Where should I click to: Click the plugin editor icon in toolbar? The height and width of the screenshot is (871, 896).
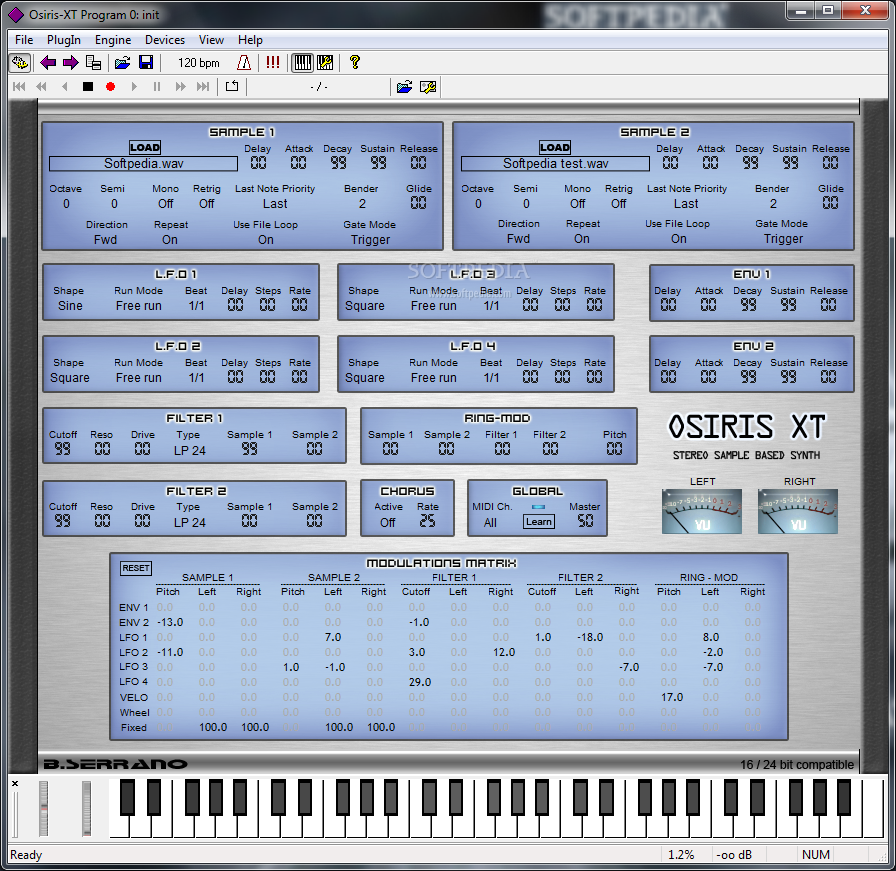20,62
